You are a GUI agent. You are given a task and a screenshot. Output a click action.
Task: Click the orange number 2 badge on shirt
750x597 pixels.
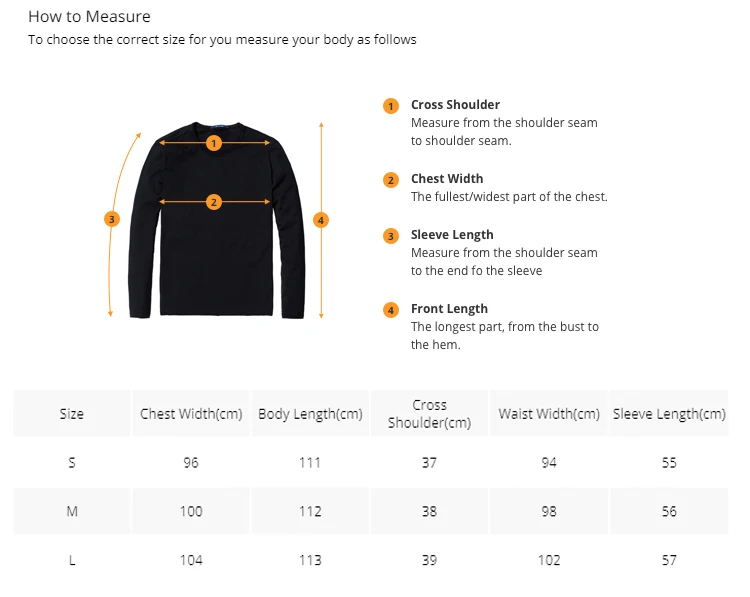coord(214,202)
